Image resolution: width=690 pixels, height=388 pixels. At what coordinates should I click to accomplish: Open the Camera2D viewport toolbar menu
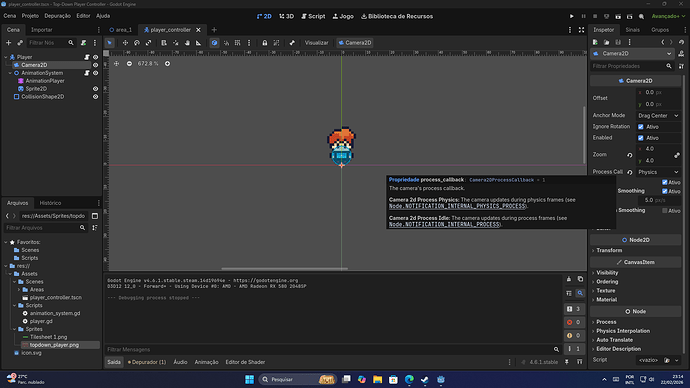click(355, 43)
